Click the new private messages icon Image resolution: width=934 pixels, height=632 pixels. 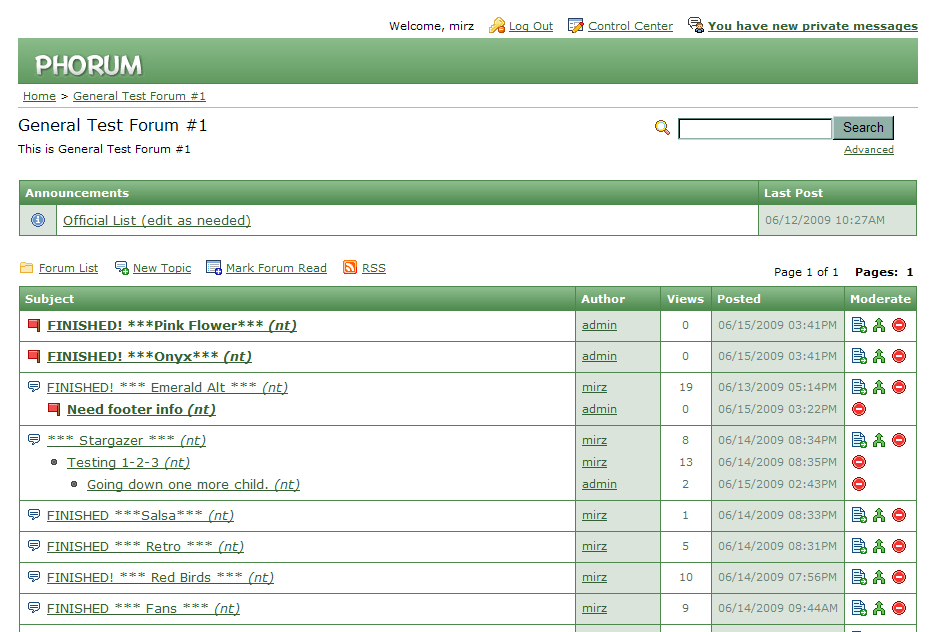[696, 25]
